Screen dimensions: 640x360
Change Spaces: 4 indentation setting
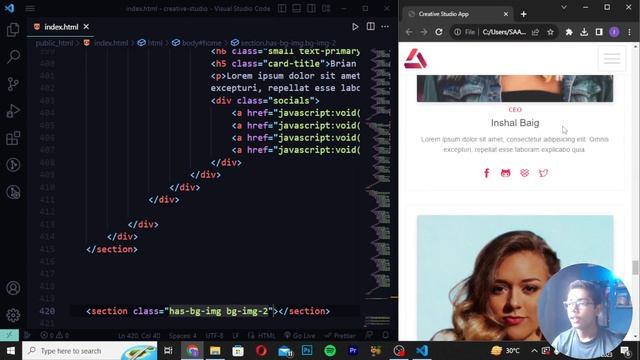(x=182, y=336)
